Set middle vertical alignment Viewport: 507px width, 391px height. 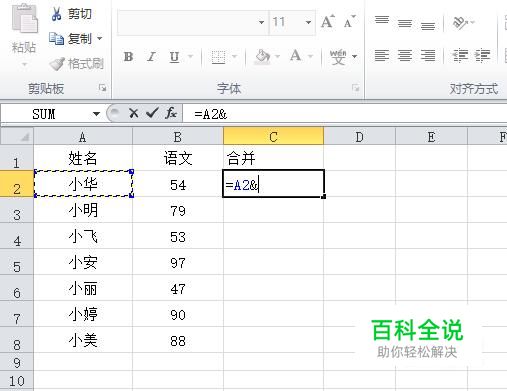coord(405,23)
